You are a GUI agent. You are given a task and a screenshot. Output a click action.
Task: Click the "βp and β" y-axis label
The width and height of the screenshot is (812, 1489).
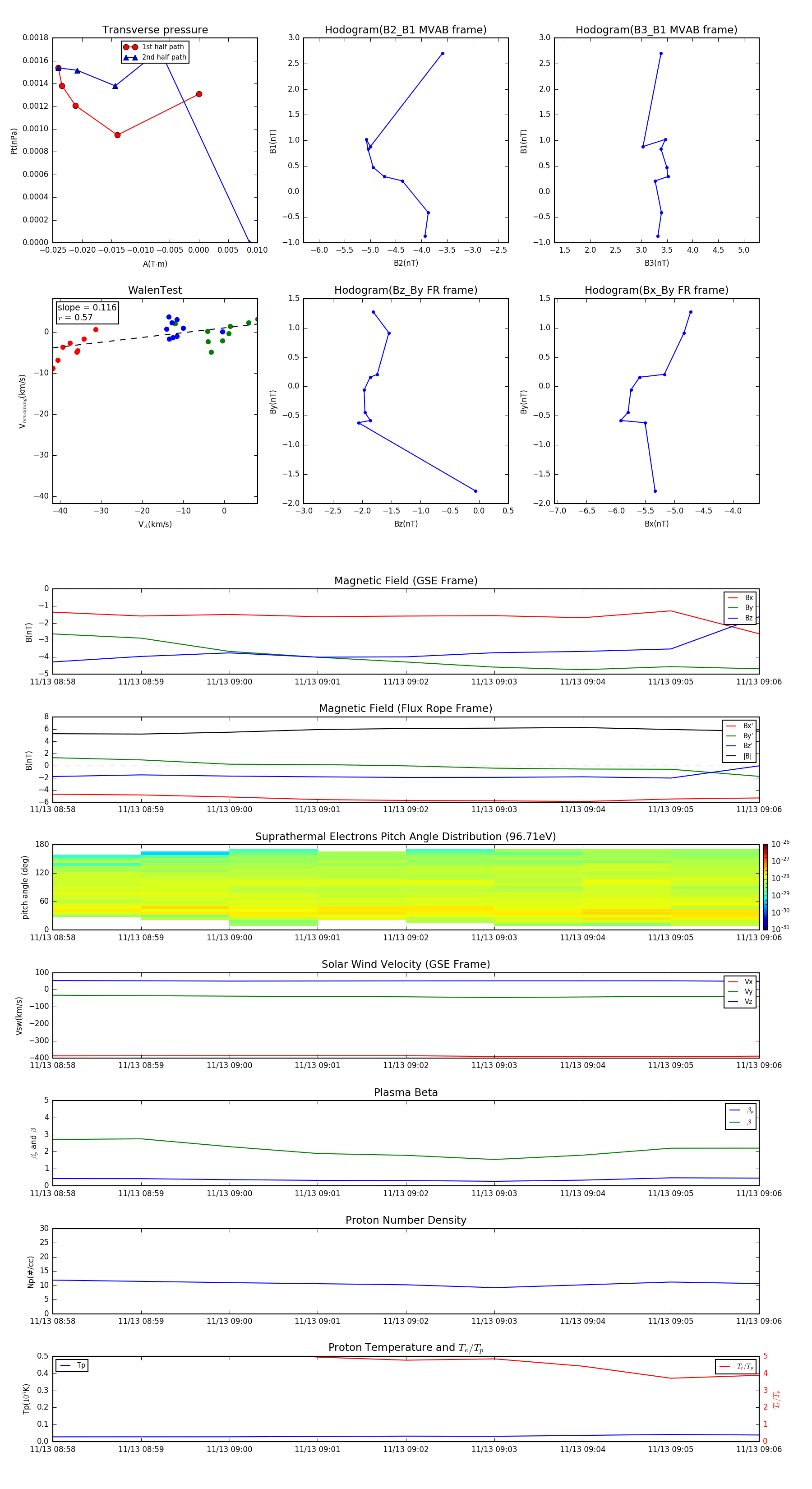click(33, 1143)
